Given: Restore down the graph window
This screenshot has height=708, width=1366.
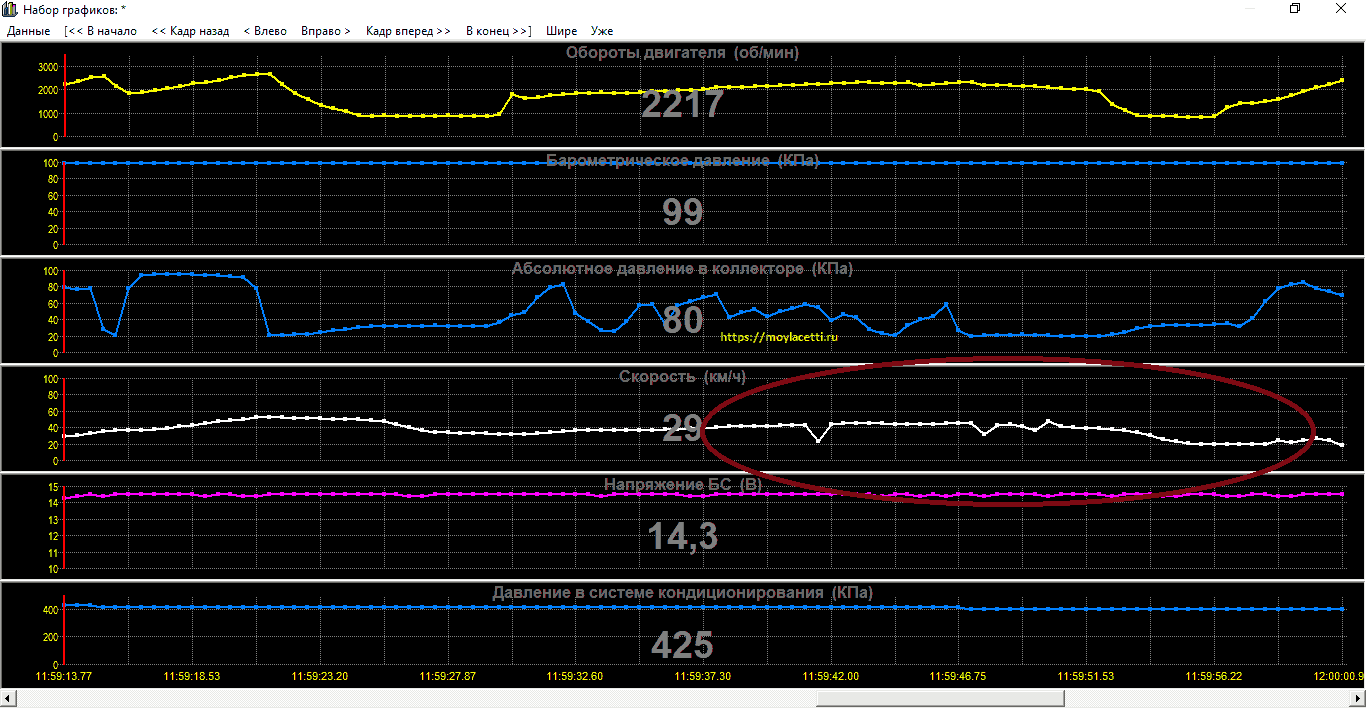Looking at the screenshot, I should tap(1295, 9).
